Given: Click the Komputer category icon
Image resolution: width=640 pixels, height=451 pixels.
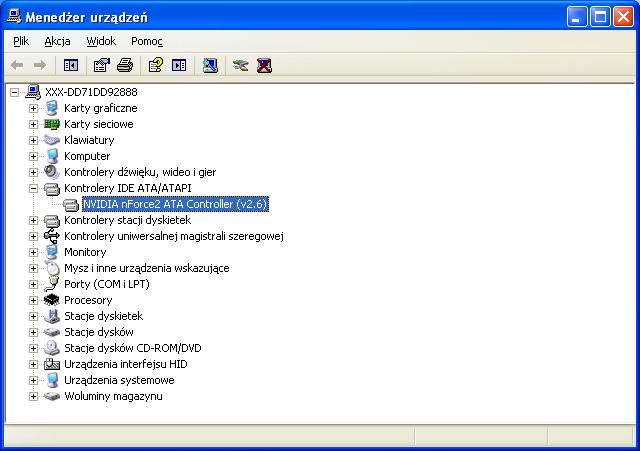Looking at the screenshot, I should coord(52,156).
